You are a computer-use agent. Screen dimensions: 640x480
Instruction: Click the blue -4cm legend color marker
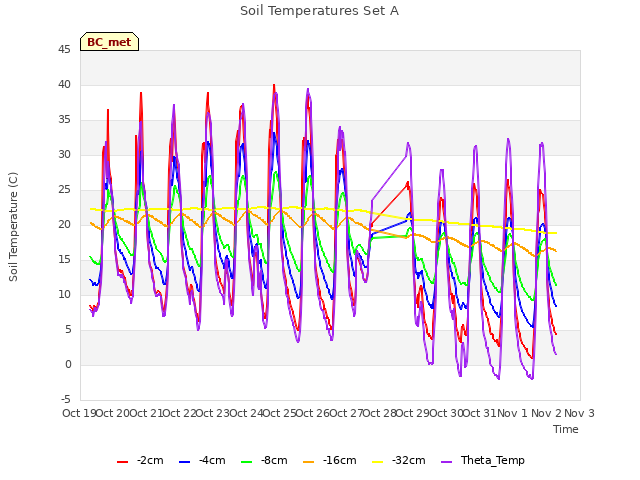[184, 462]
